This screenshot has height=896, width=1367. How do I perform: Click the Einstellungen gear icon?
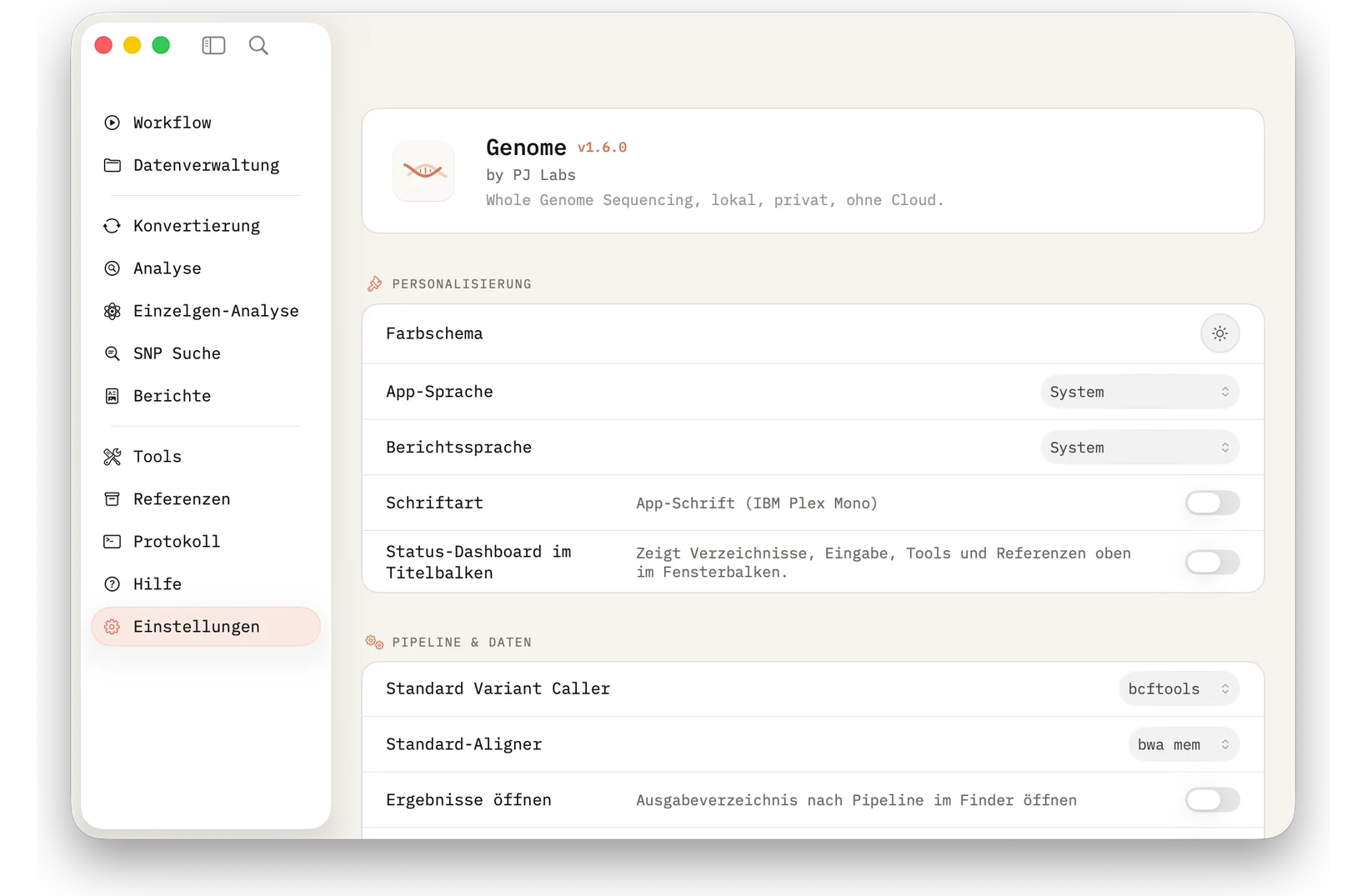coord(112,627)
